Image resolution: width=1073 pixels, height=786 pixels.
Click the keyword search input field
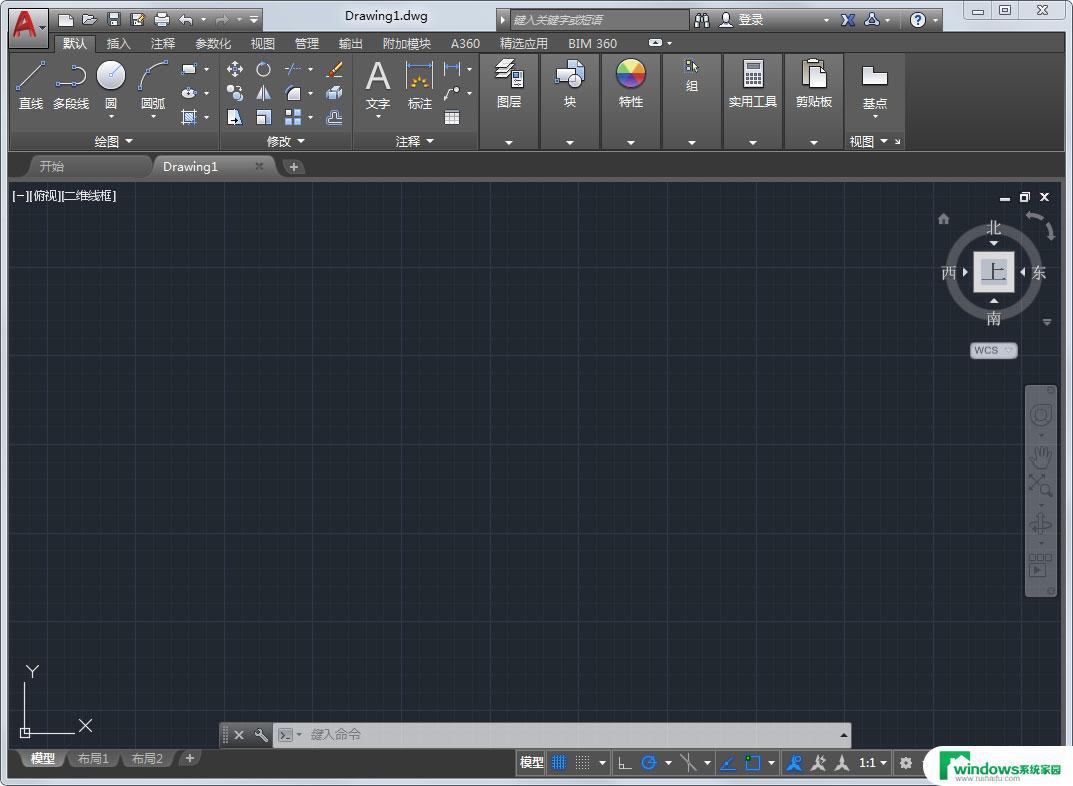pos(599,20)
